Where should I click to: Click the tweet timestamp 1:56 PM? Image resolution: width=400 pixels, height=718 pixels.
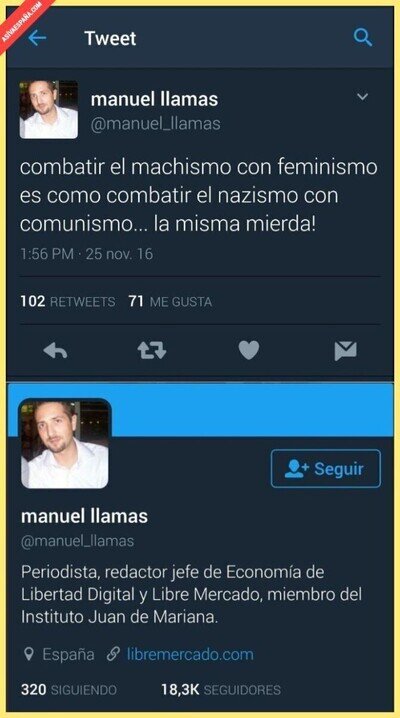click(47, 254)
